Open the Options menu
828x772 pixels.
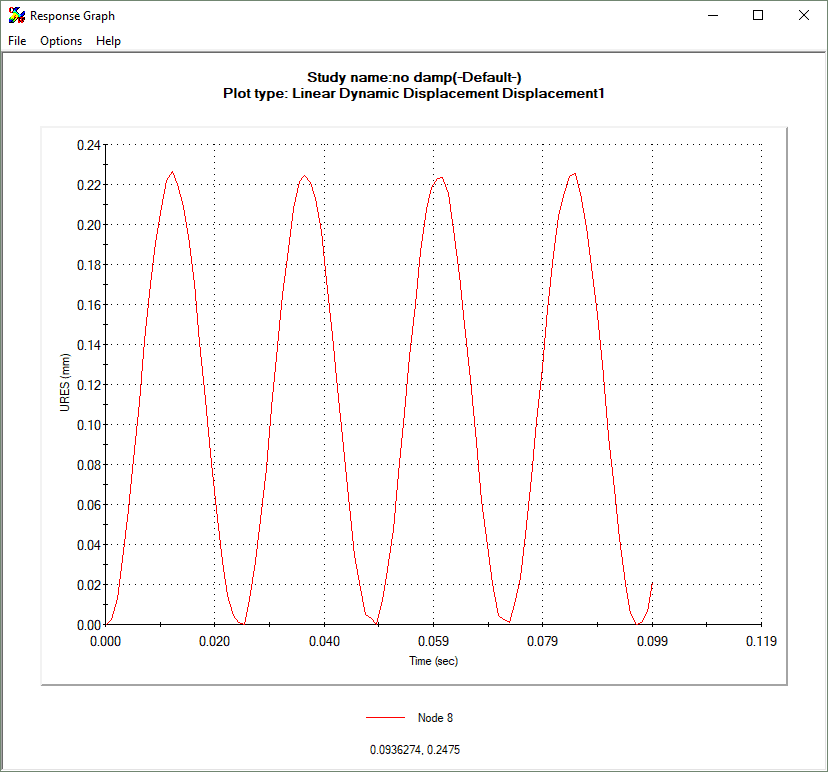point(61,41)
